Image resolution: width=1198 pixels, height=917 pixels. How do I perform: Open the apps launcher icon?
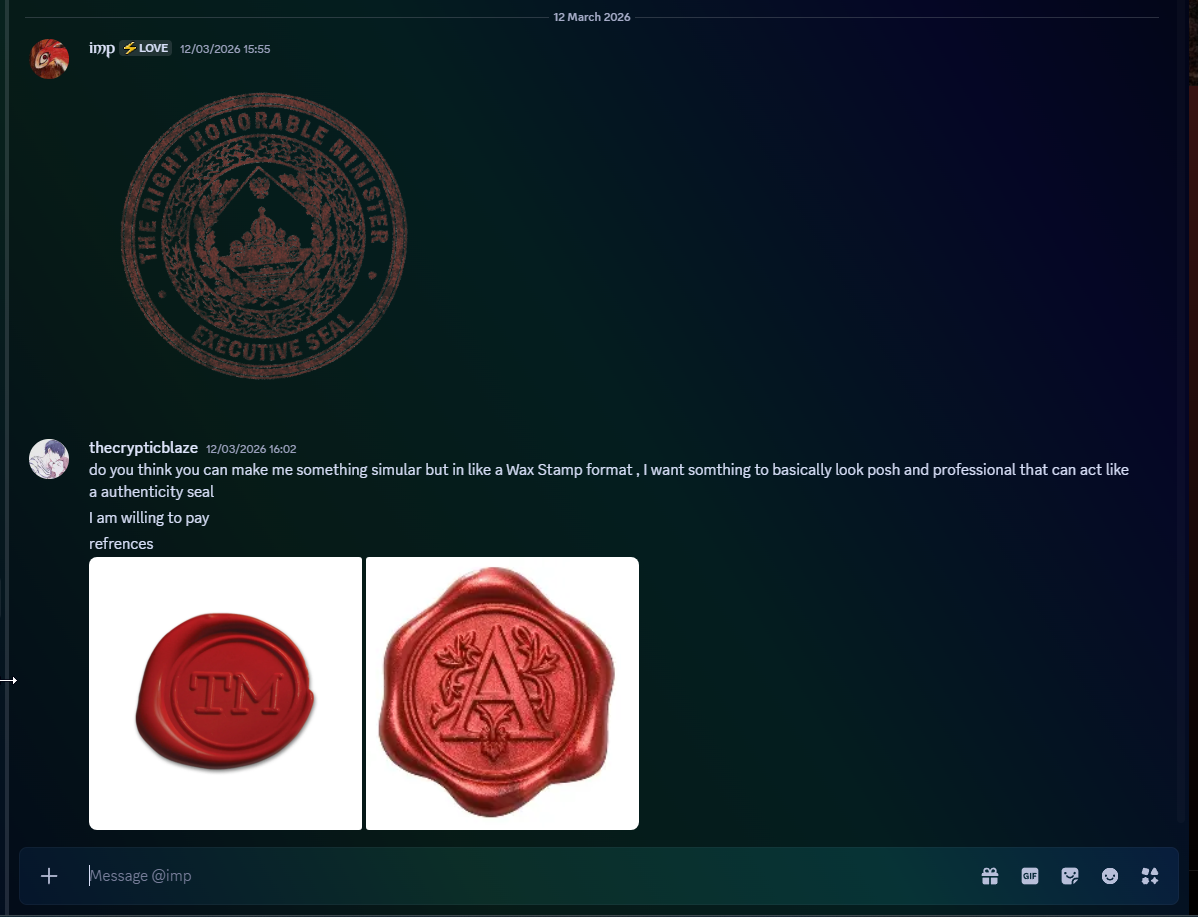tap(1150, 876)
